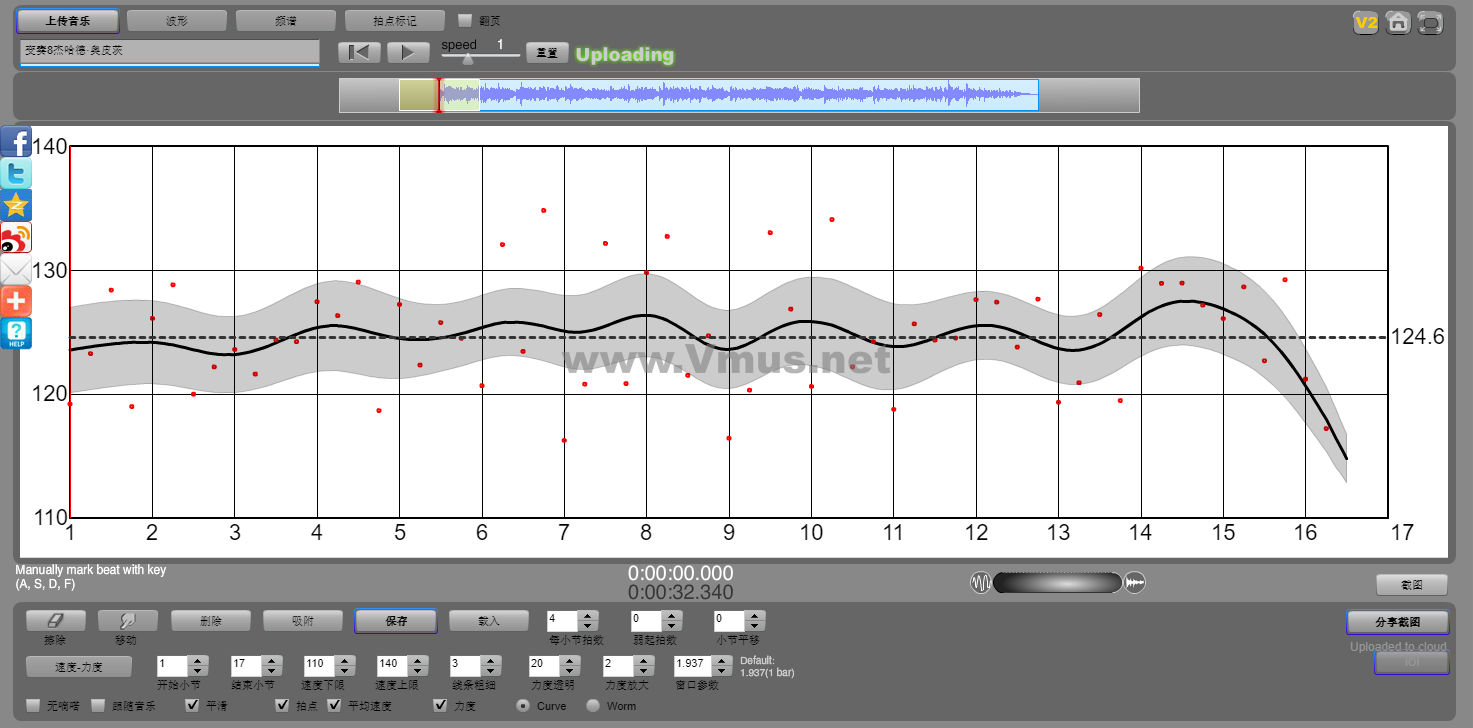This screenshot has height=728, width=1473.
Task: Click the Facebook share icon
Action: click(x=16, y=141)
